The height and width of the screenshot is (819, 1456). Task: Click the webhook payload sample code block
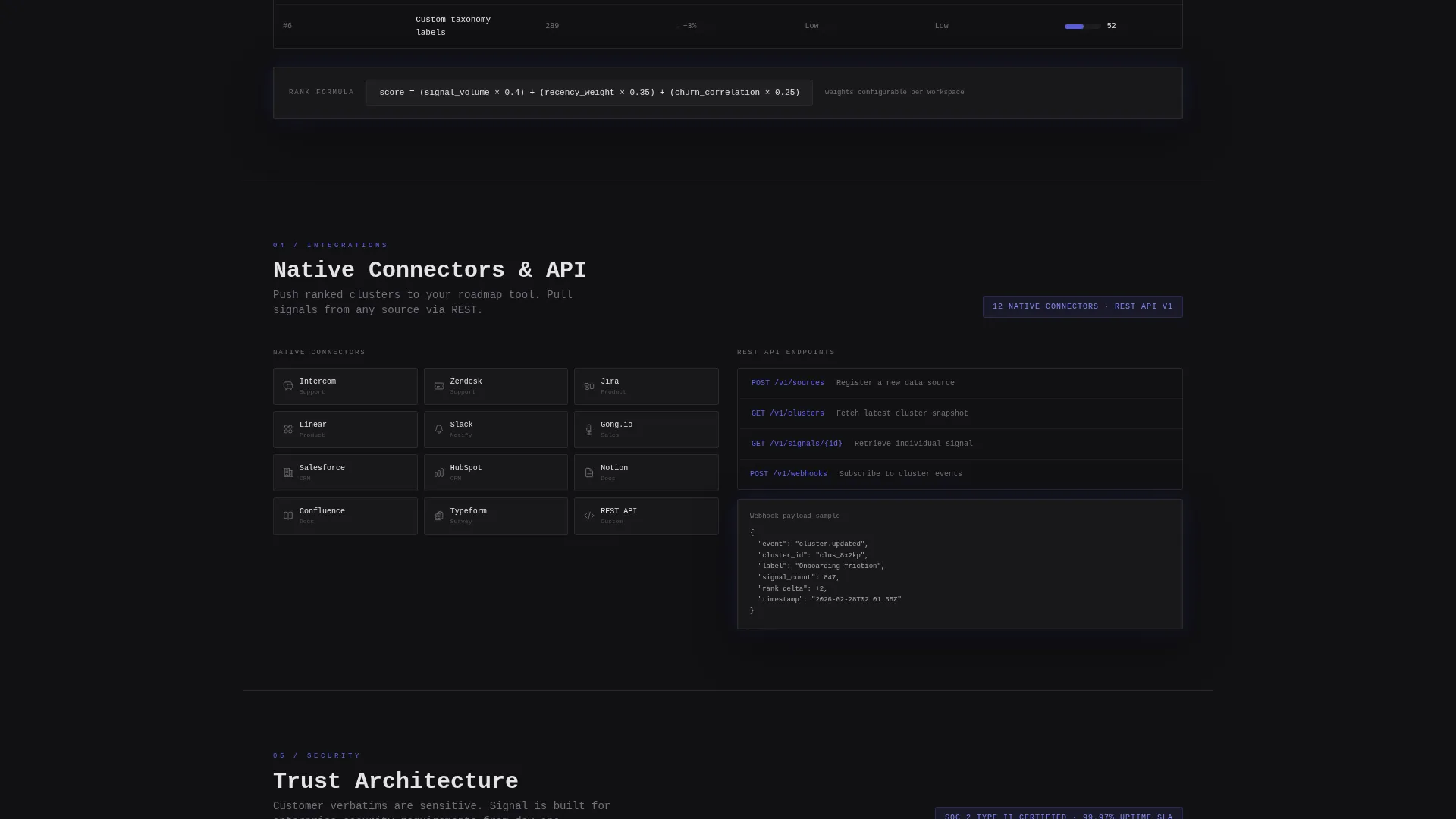click(x=959, y=564)
